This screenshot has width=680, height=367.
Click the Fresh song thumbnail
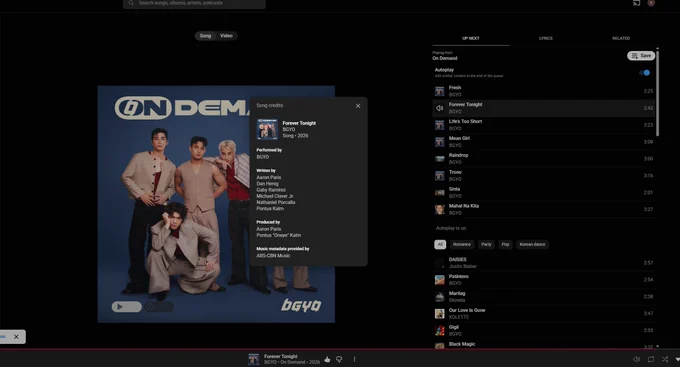point(440,91)
